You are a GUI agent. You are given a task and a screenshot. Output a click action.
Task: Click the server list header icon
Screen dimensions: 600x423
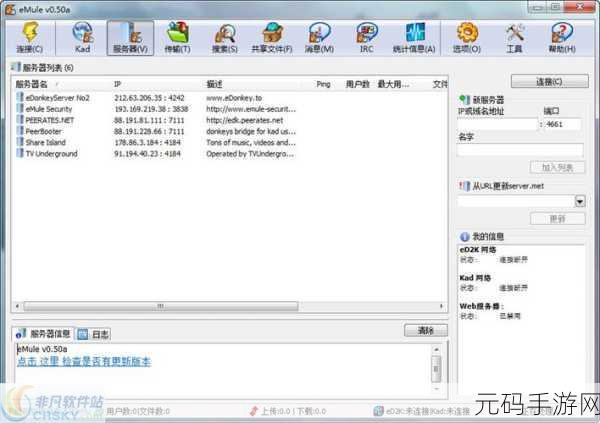pyautogui.click(x=16, y=67)
